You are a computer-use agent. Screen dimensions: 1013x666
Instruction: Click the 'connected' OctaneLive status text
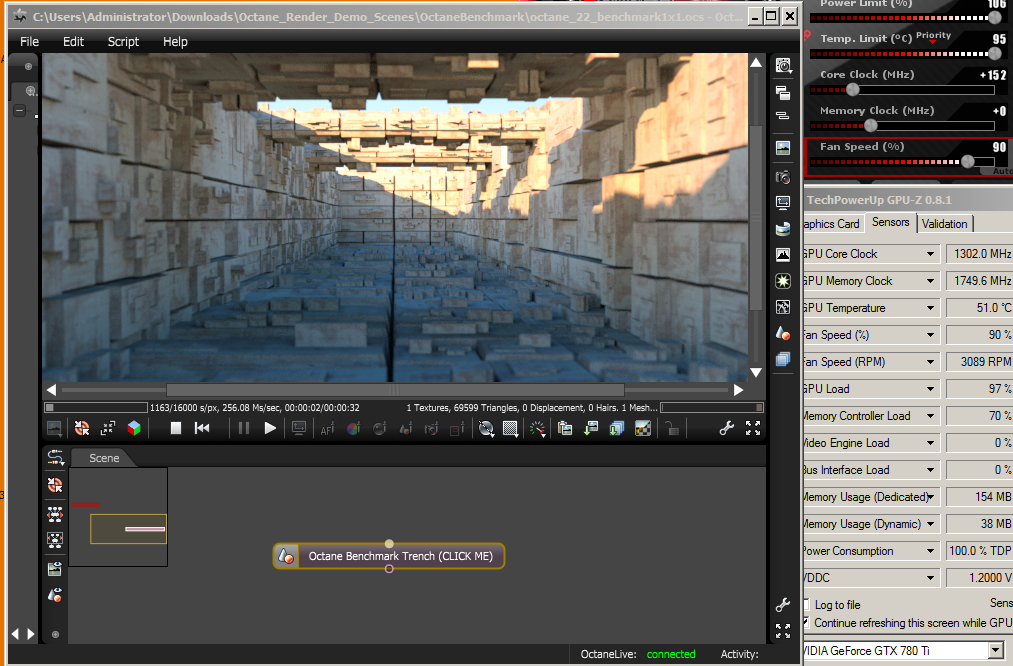click(x=671, y=654)
